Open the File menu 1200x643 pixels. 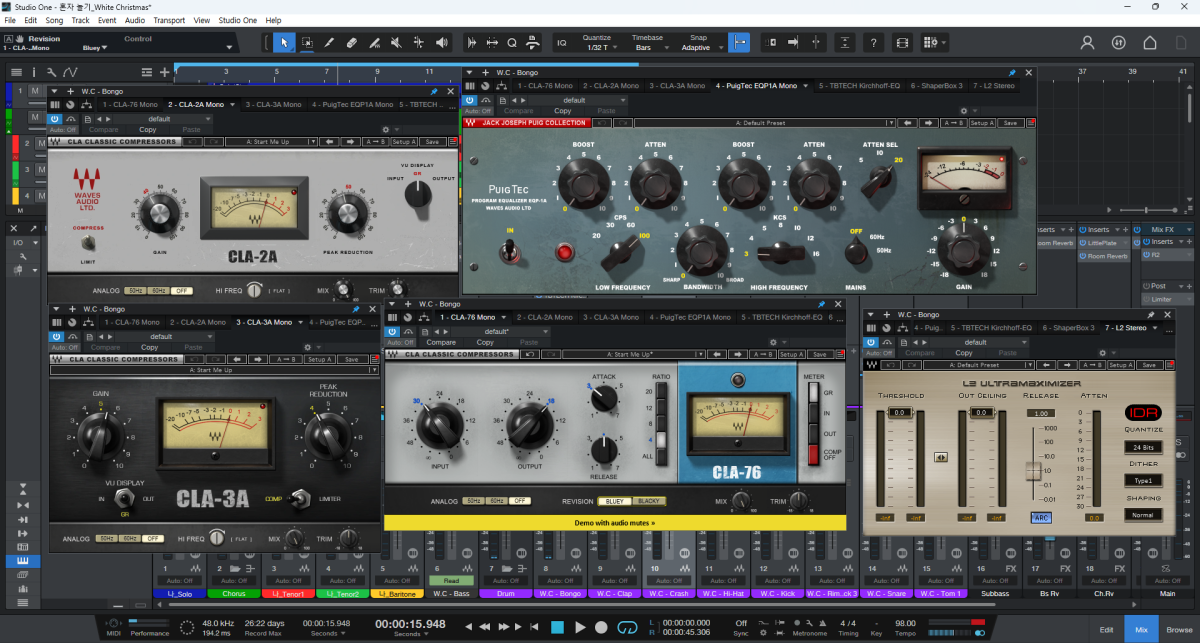pyautogui.click(x=11, y=20)
